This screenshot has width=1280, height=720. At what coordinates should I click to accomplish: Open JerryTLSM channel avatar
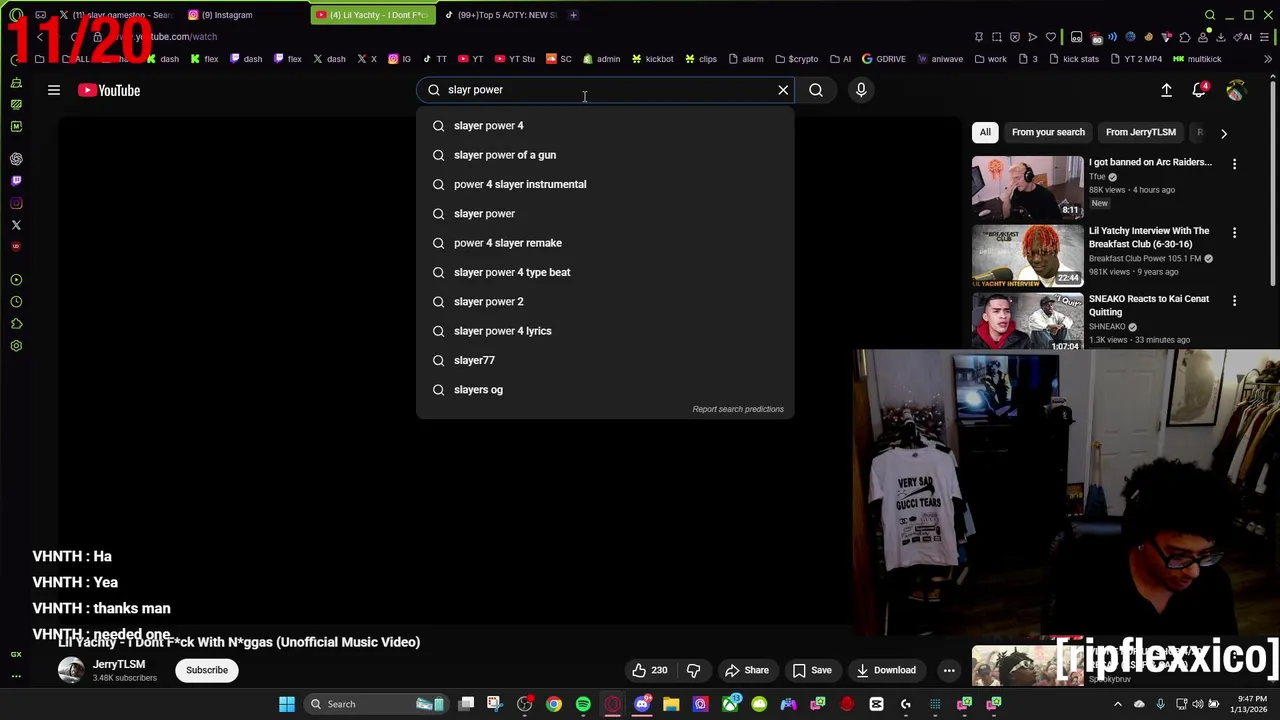pos(71,670)
